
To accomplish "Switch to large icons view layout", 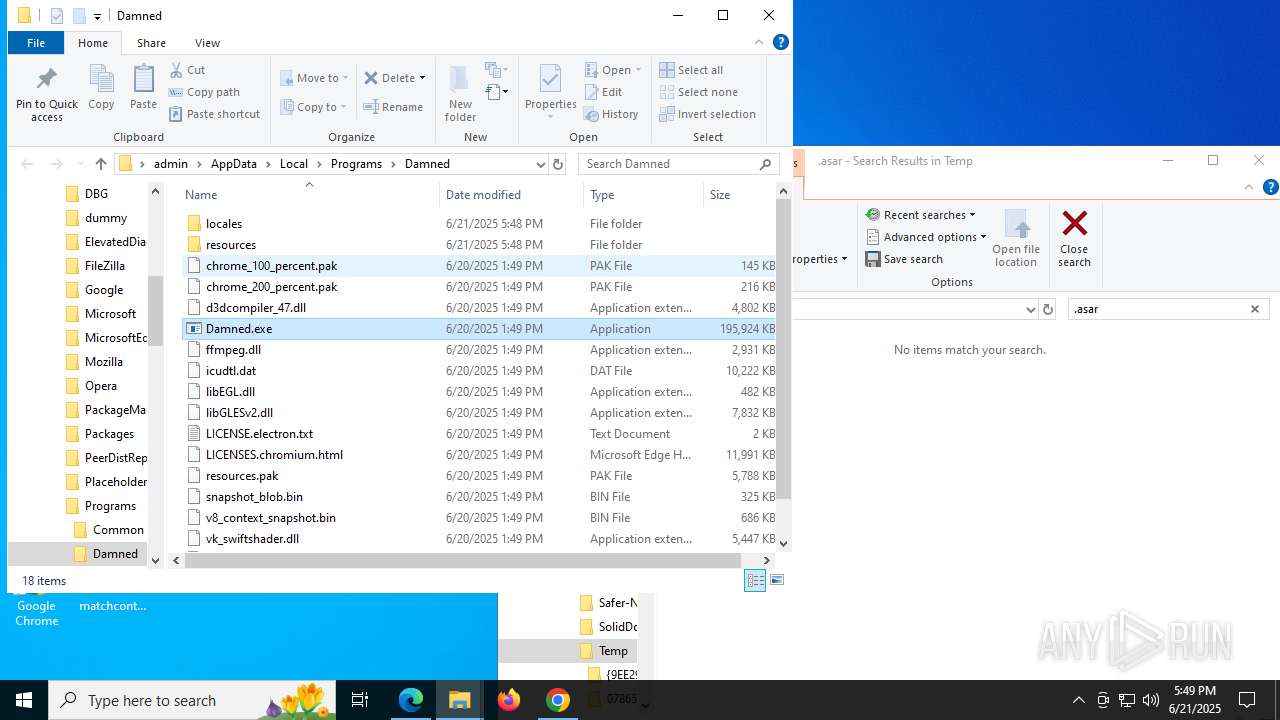I will pyautogui.click(x=777, y=580).
